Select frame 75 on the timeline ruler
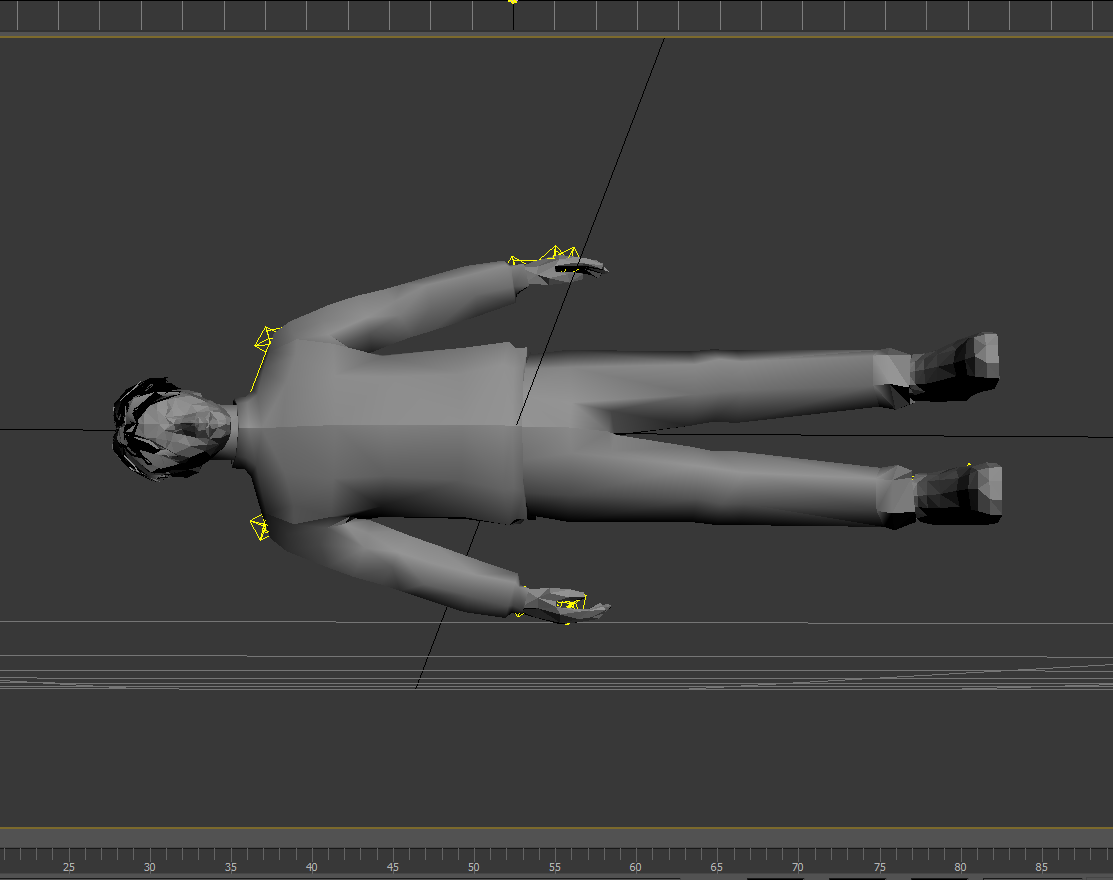Viewport: 1113px width, 880px height. [879, 867]
